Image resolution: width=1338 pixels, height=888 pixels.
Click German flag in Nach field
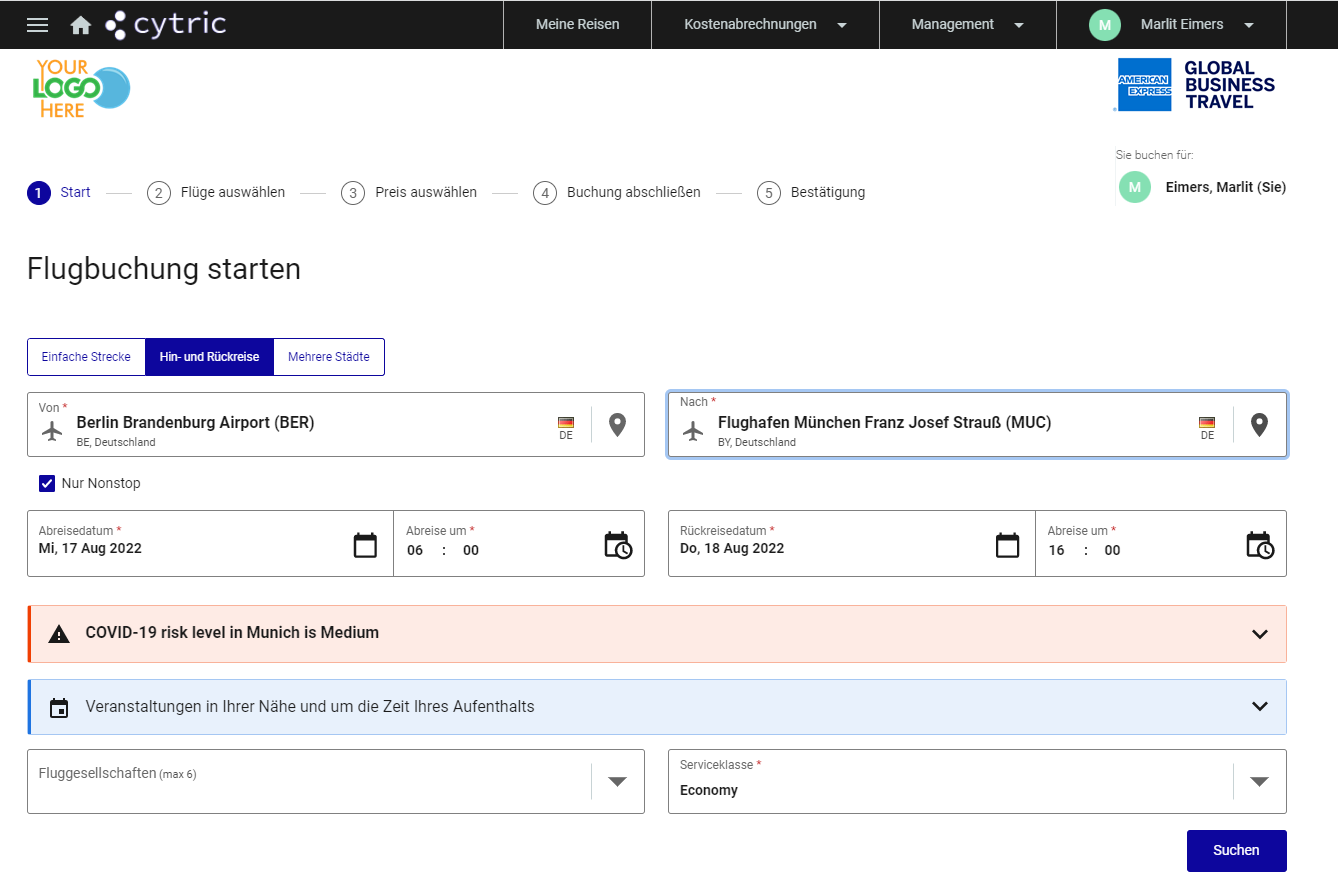point(1207,422)
